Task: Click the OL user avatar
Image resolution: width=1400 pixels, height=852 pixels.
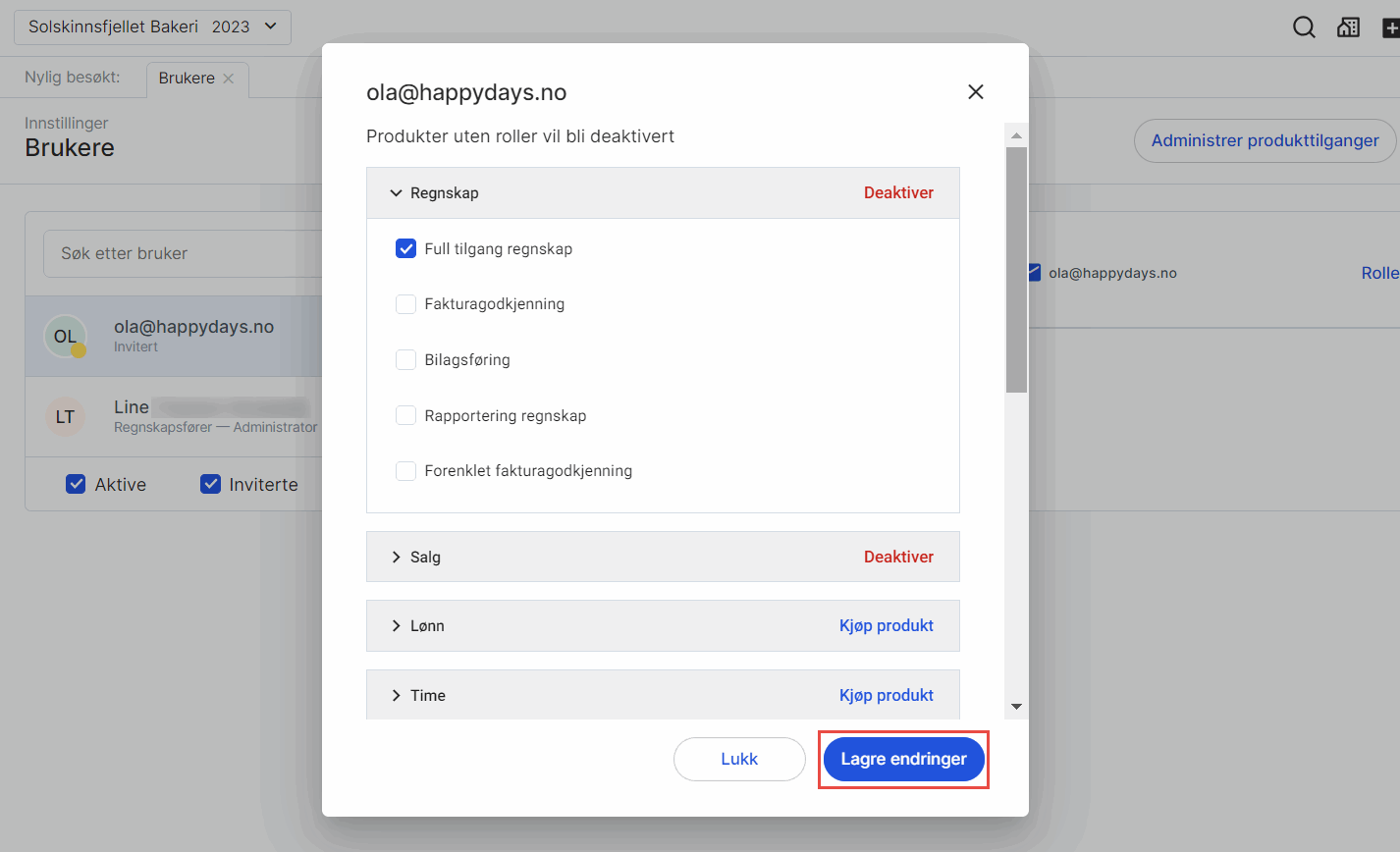Action: (x=66, y=337)
